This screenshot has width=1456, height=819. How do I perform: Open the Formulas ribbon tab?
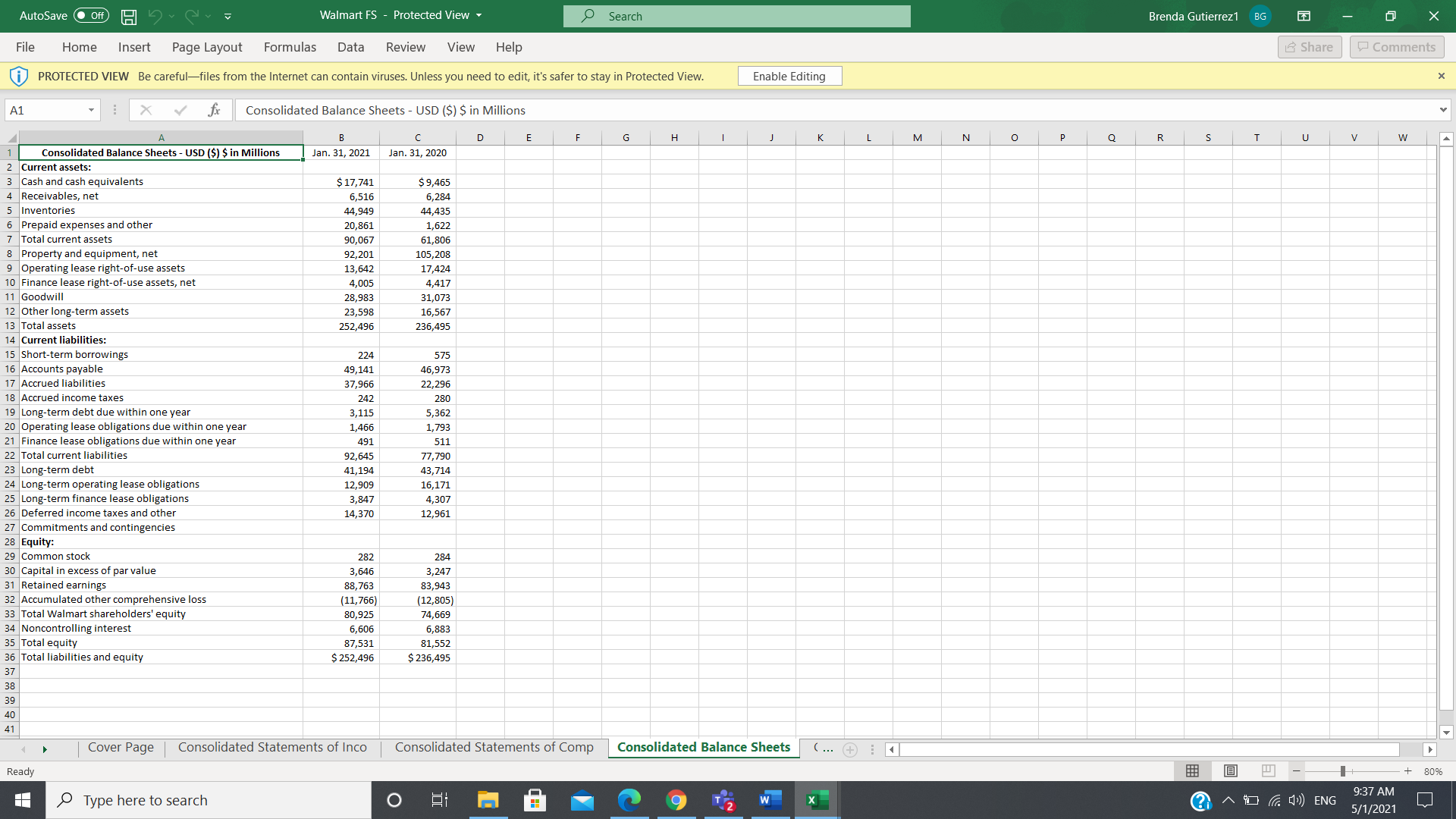click(x=290, y=47)
